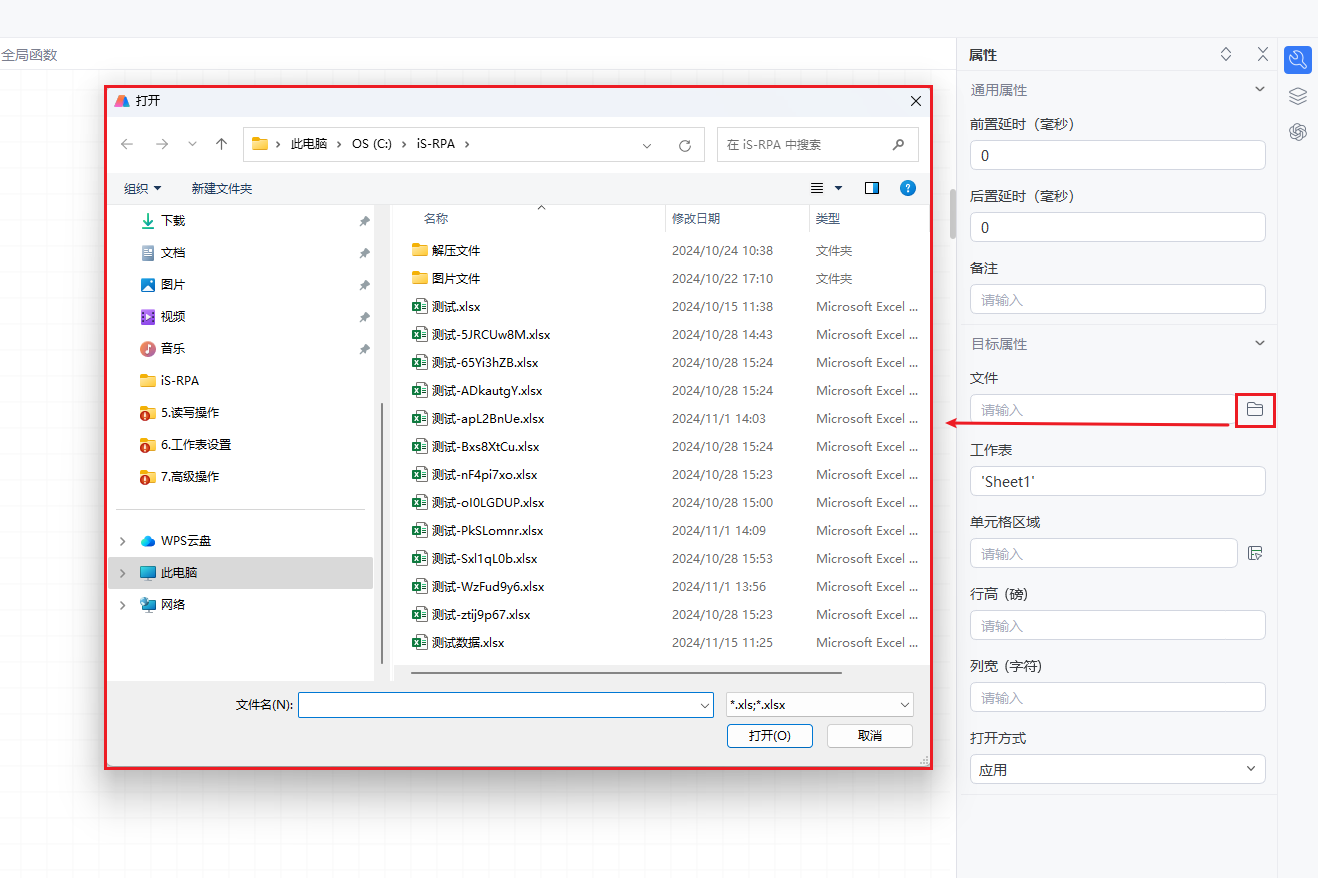This screenshot has height=878, width=1318.
Task: Collapse the 通用属性 section
Action: [x=1259, y=90]
